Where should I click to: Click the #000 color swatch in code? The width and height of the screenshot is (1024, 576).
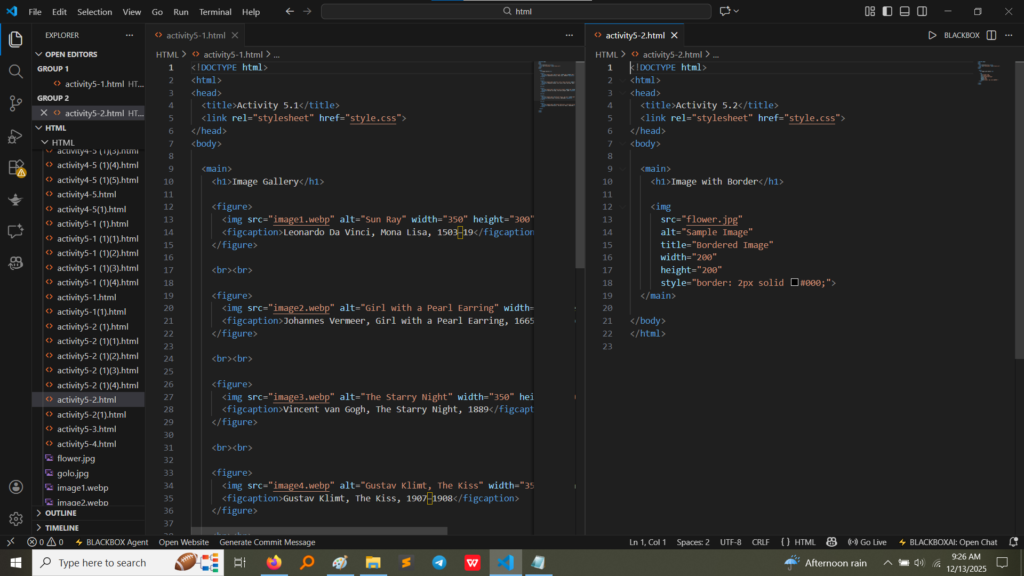[x=795, y=283]
